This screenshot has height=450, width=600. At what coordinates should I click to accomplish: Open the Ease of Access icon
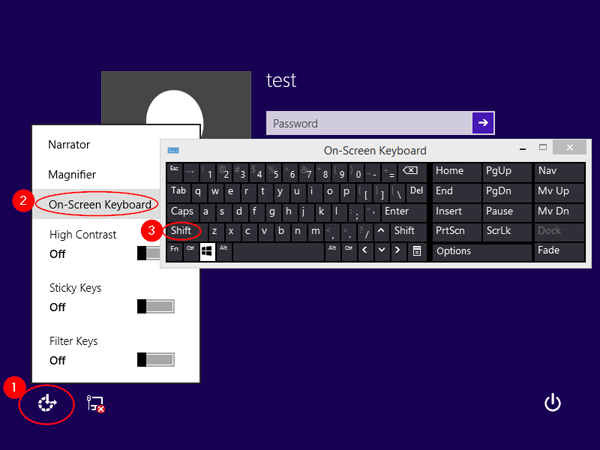[x=46, y=403]
